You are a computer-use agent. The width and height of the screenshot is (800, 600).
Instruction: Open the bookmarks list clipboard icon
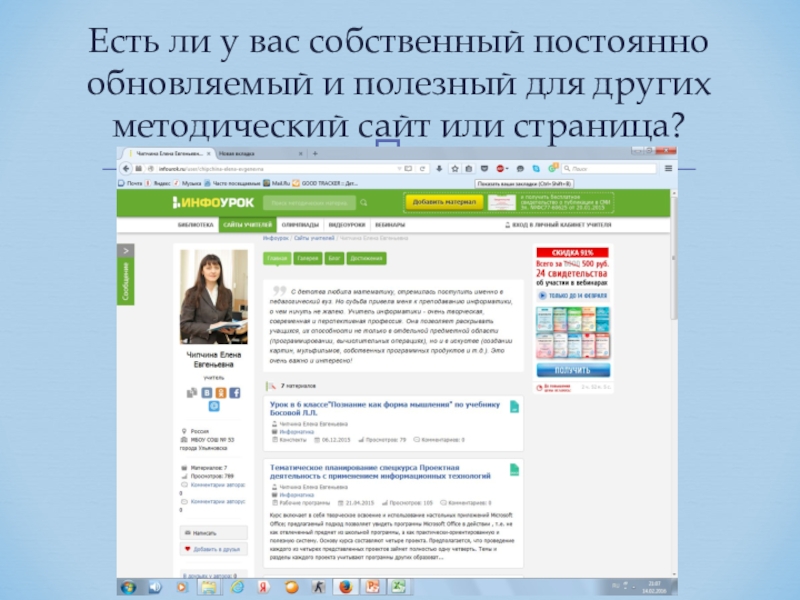point(469,168)
